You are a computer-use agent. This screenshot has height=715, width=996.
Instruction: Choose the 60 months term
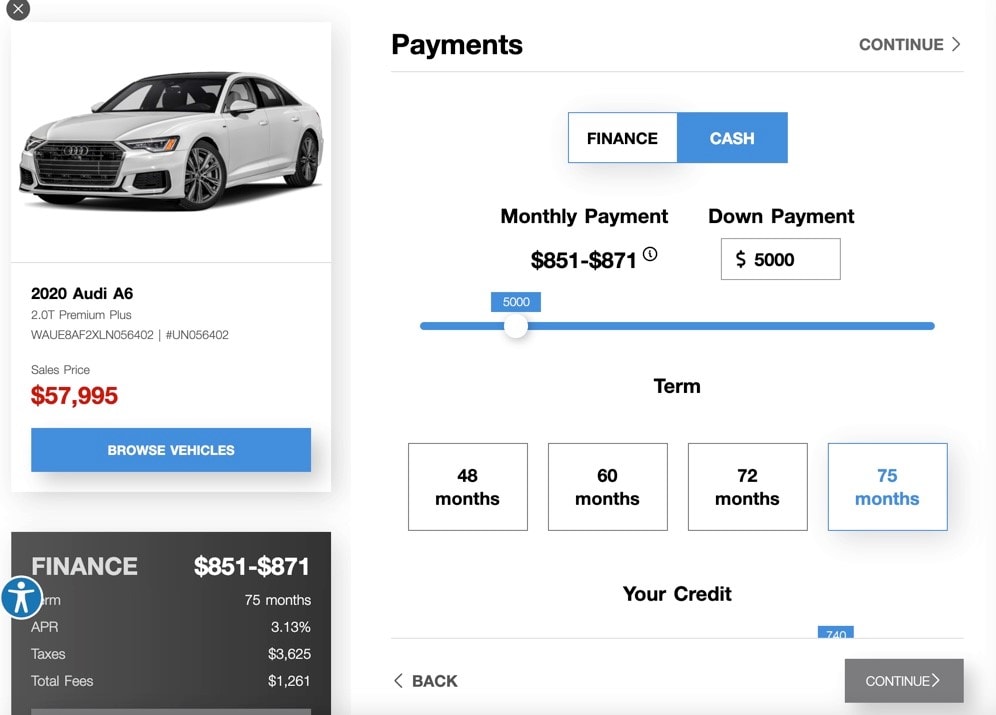pyautogui.click(x=607, y=487)
